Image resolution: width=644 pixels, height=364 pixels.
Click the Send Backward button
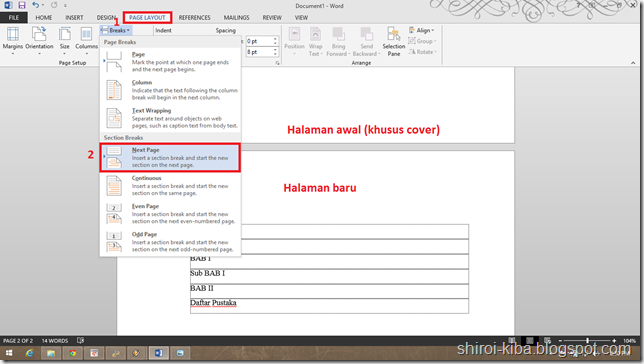click(x=366, y=41)
